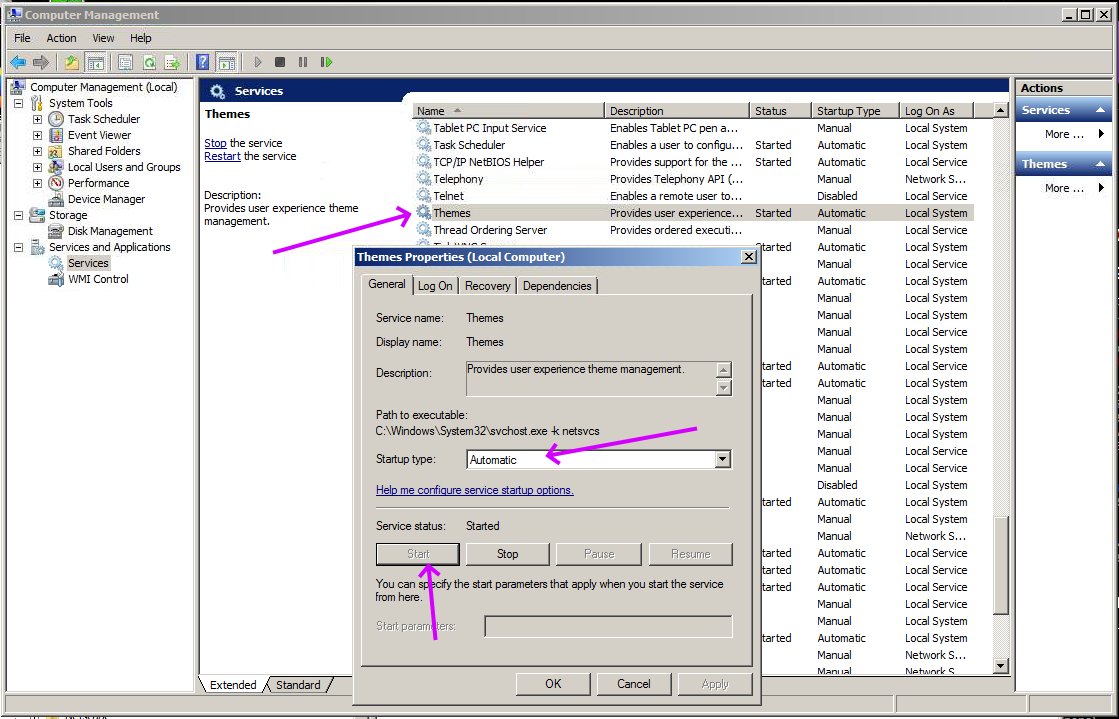Image resolution: width=1119 pixels, height=719 pixels.
Task: Expand the Task Scheduler tree node
Action: [x=37, y=119]
